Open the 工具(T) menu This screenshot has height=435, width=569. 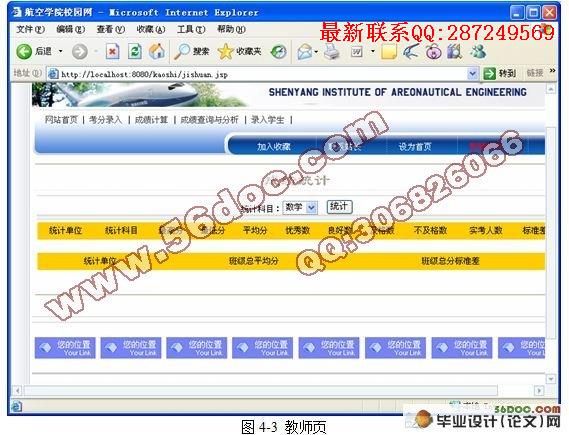click(x=191, y=29)
